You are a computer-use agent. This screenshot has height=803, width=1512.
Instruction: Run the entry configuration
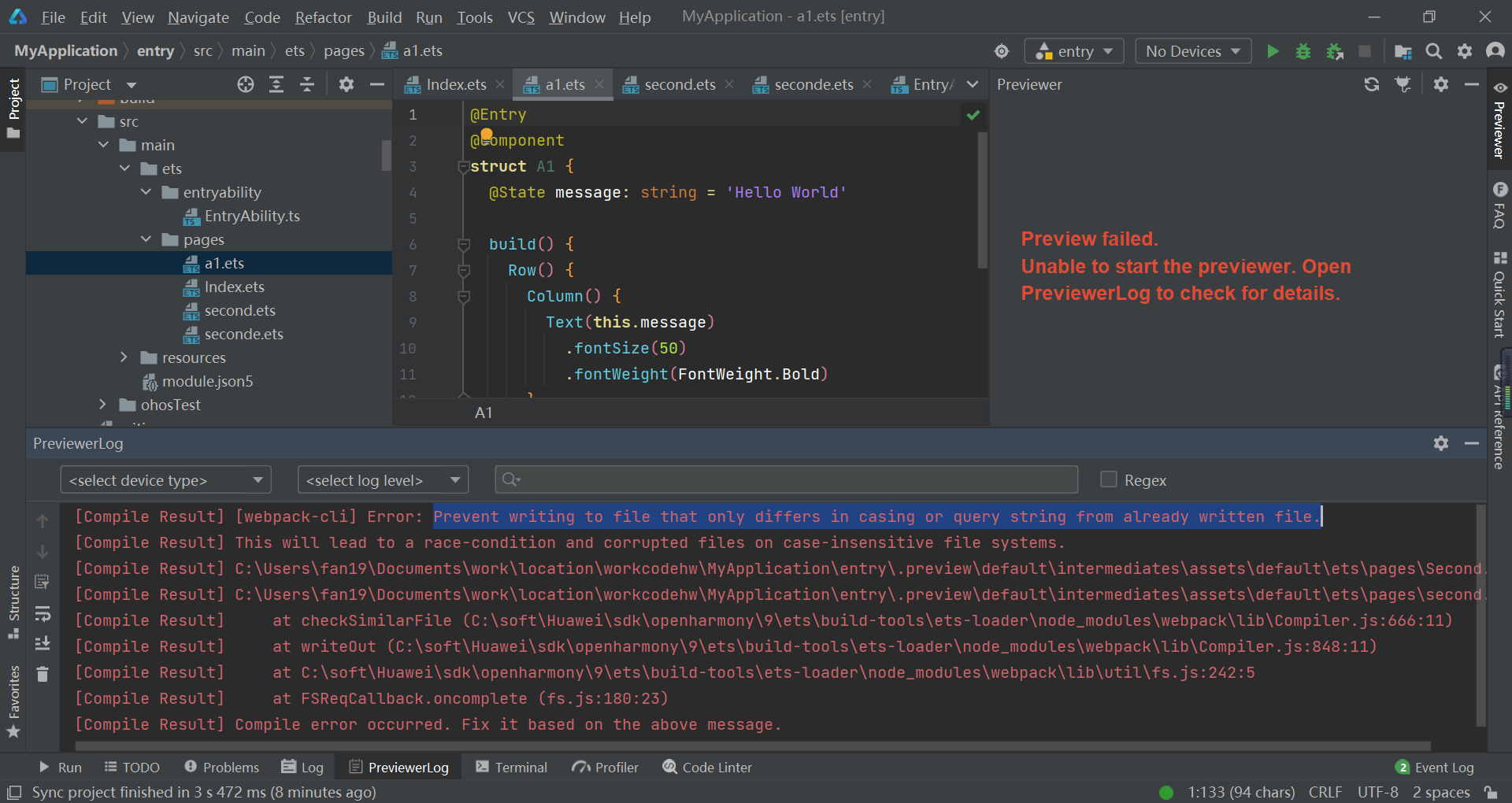coord(1273,51)
